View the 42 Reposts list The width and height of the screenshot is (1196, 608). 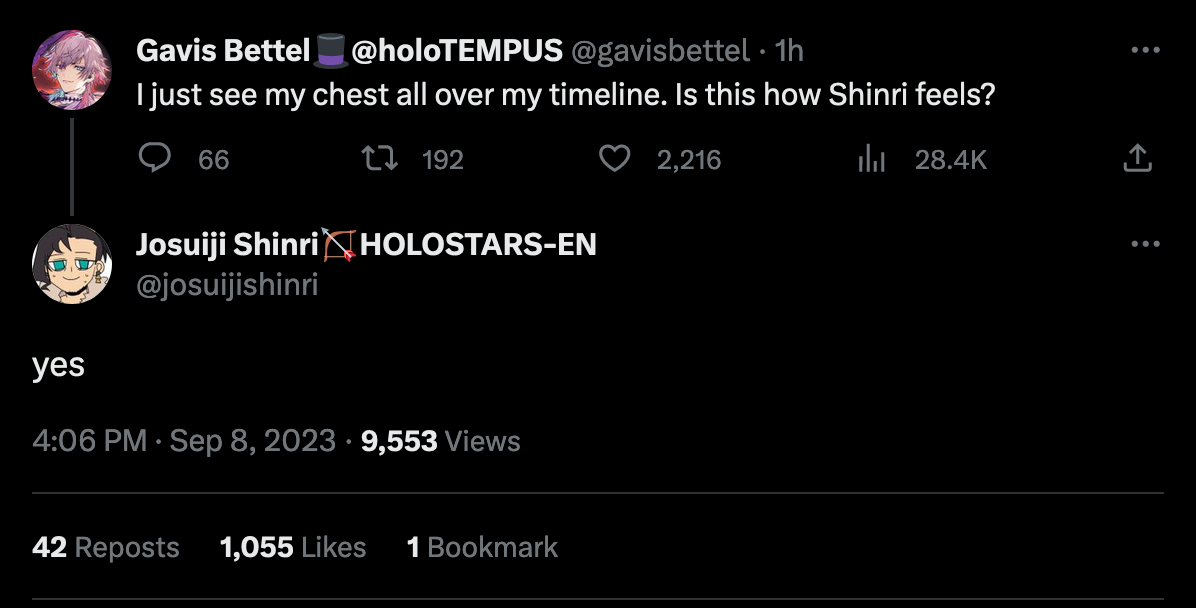[106, 547]
